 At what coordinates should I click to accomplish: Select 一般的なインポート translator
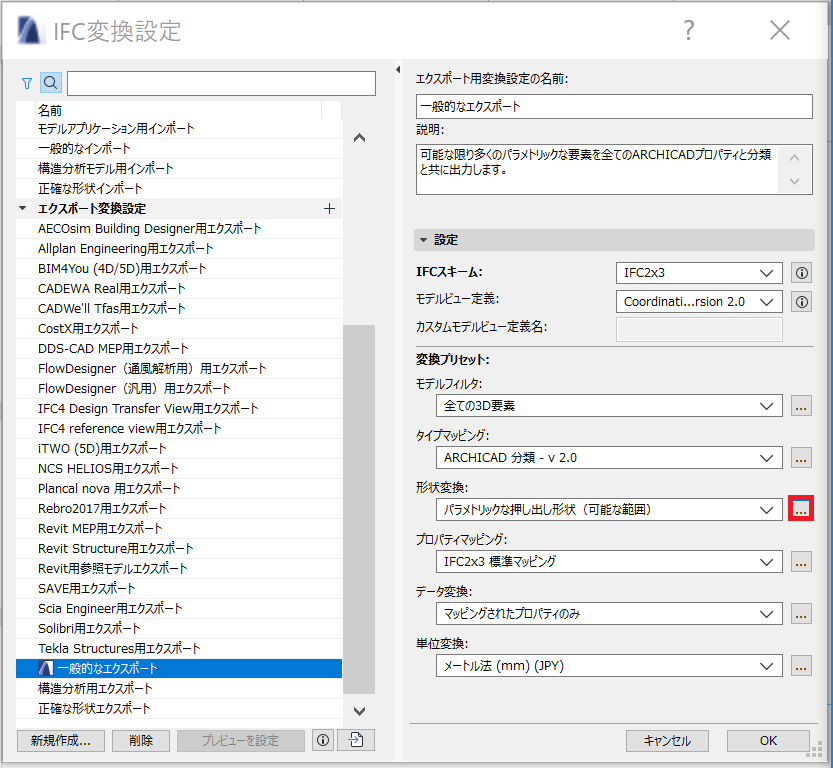[179, 149]
